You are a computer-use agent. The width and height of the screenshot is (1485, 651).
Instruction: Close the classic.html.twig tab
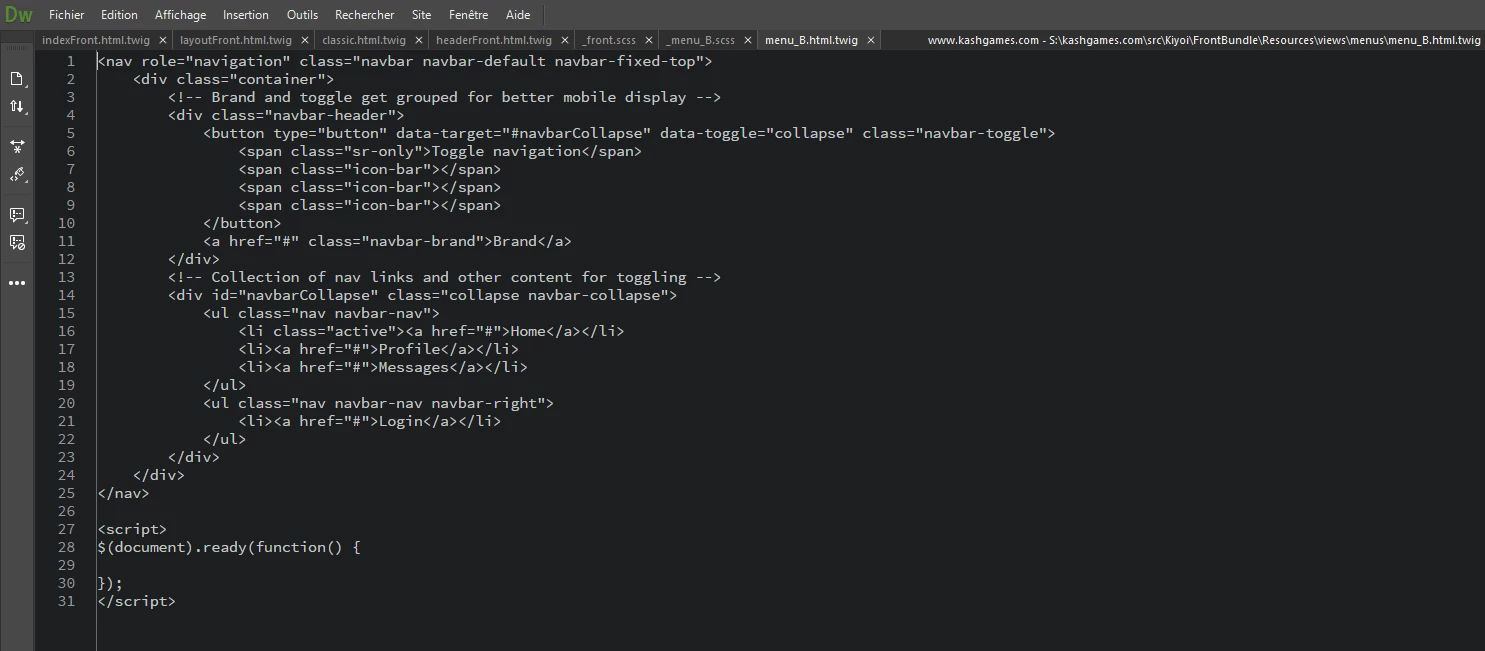(x=417, y=41)
